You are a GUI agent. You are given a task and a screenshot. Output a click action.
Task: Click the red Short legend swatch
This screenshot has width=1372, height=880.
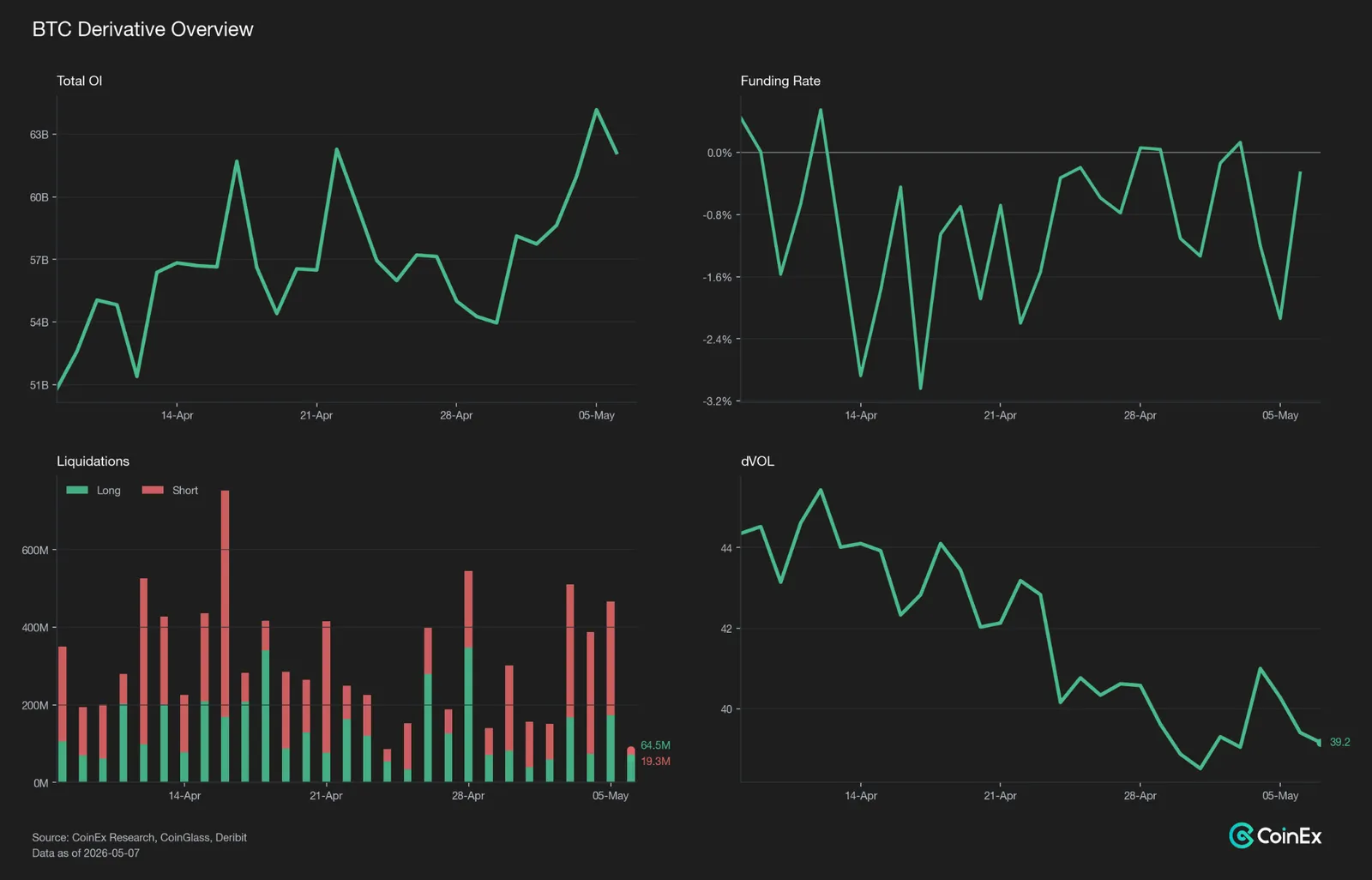(153, 491)
